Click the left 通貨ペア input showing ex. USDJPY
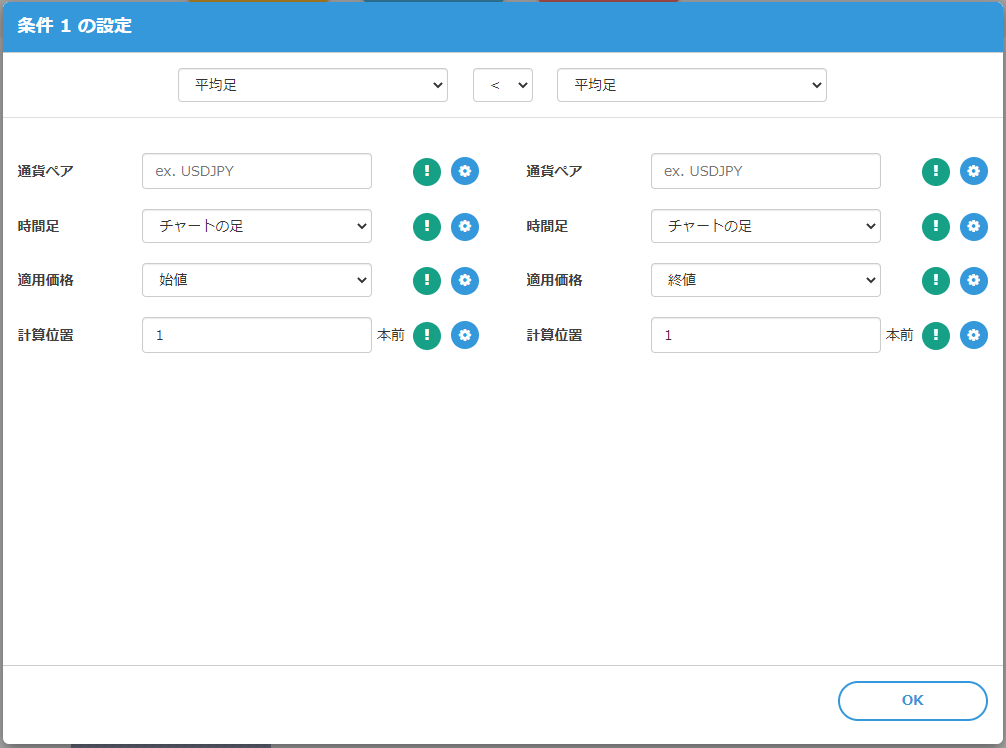The width and height of the screenshot is (1006, 748). (256, 171)
